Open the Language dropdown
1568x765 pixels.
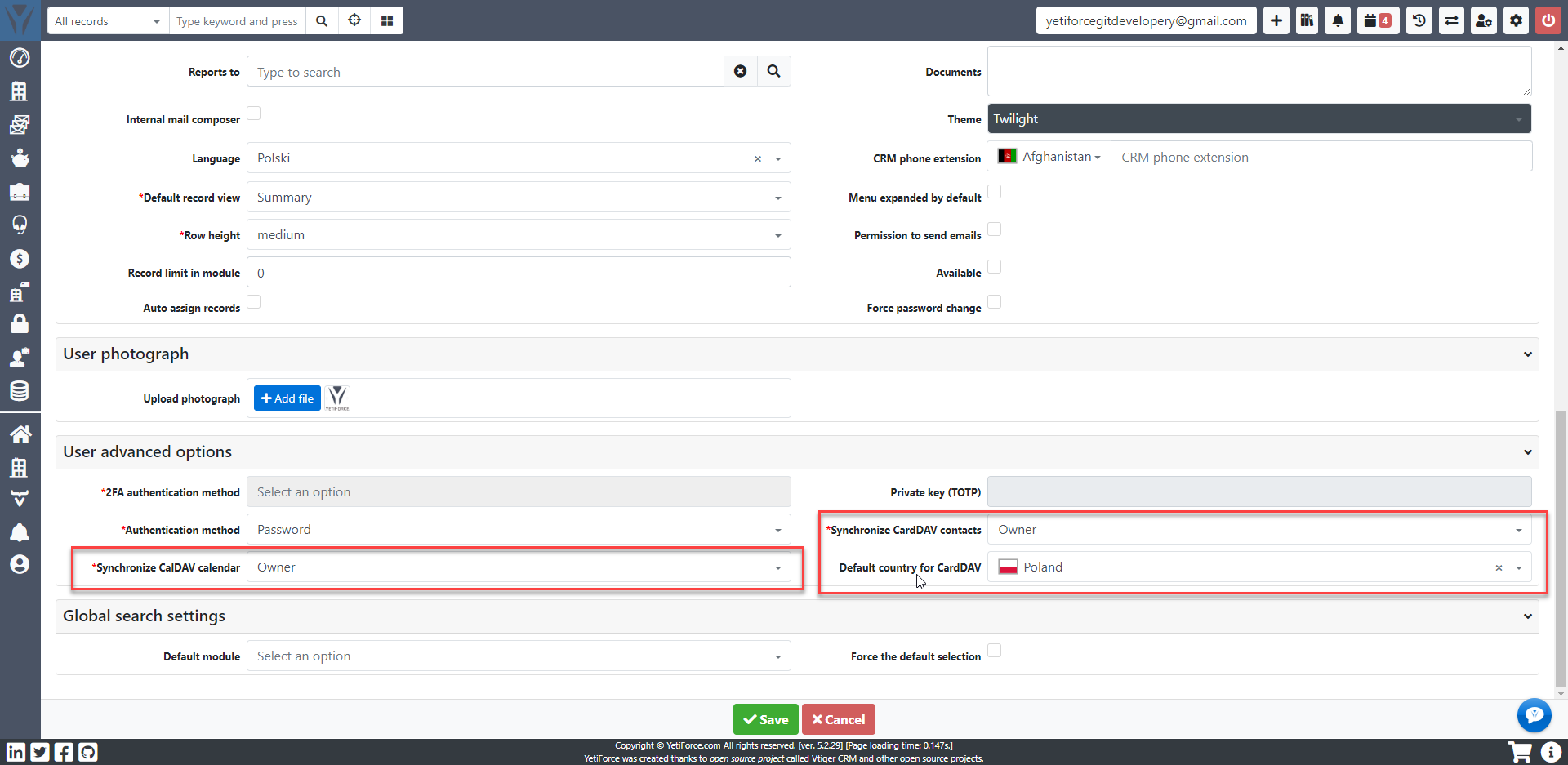[x=519, y=158]
